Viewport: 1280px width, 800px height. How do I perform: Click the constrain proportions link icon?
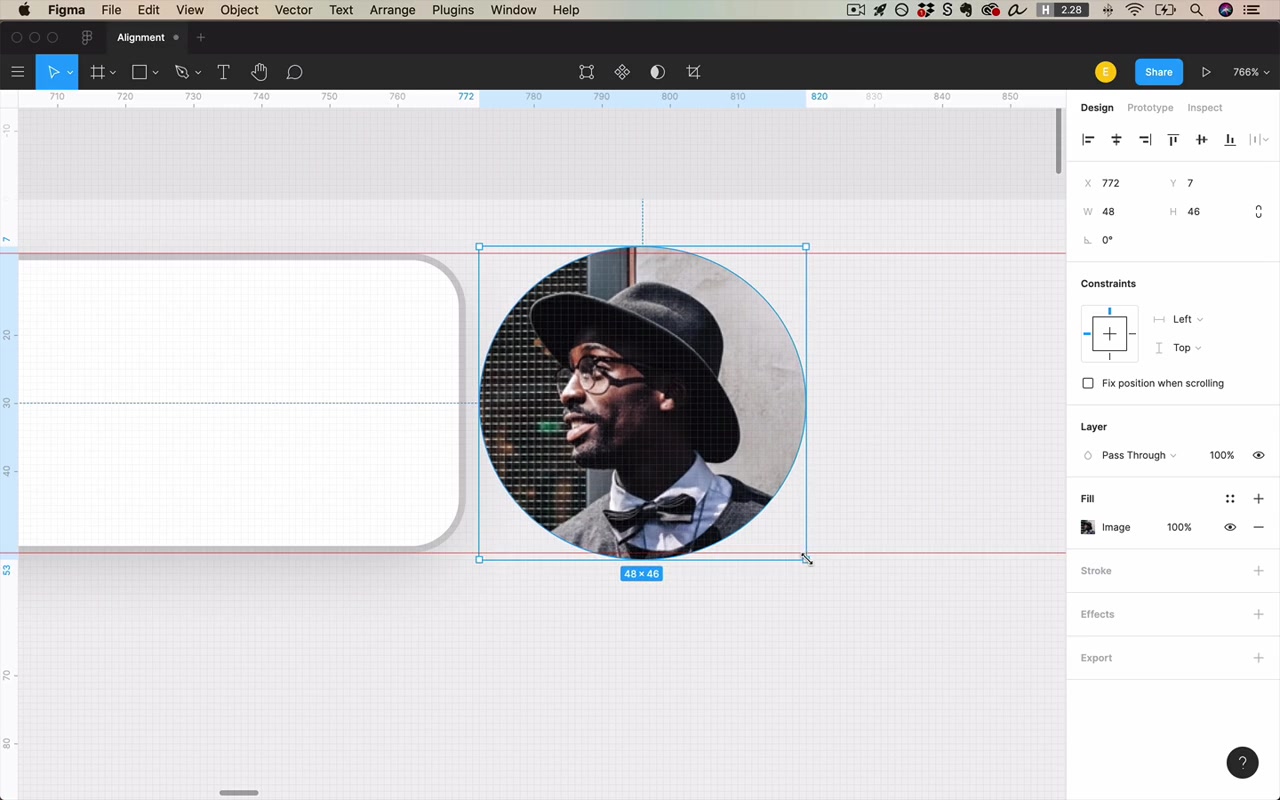click(1258, 212)
